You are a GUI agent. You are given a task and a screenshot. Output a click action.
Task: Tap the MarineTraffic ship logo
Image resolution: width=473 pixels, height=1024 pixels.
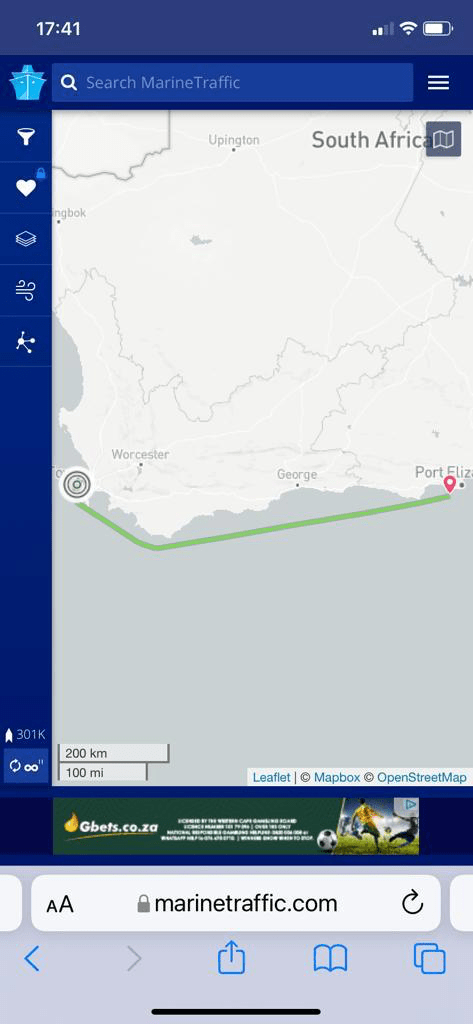tap(27, 82)
